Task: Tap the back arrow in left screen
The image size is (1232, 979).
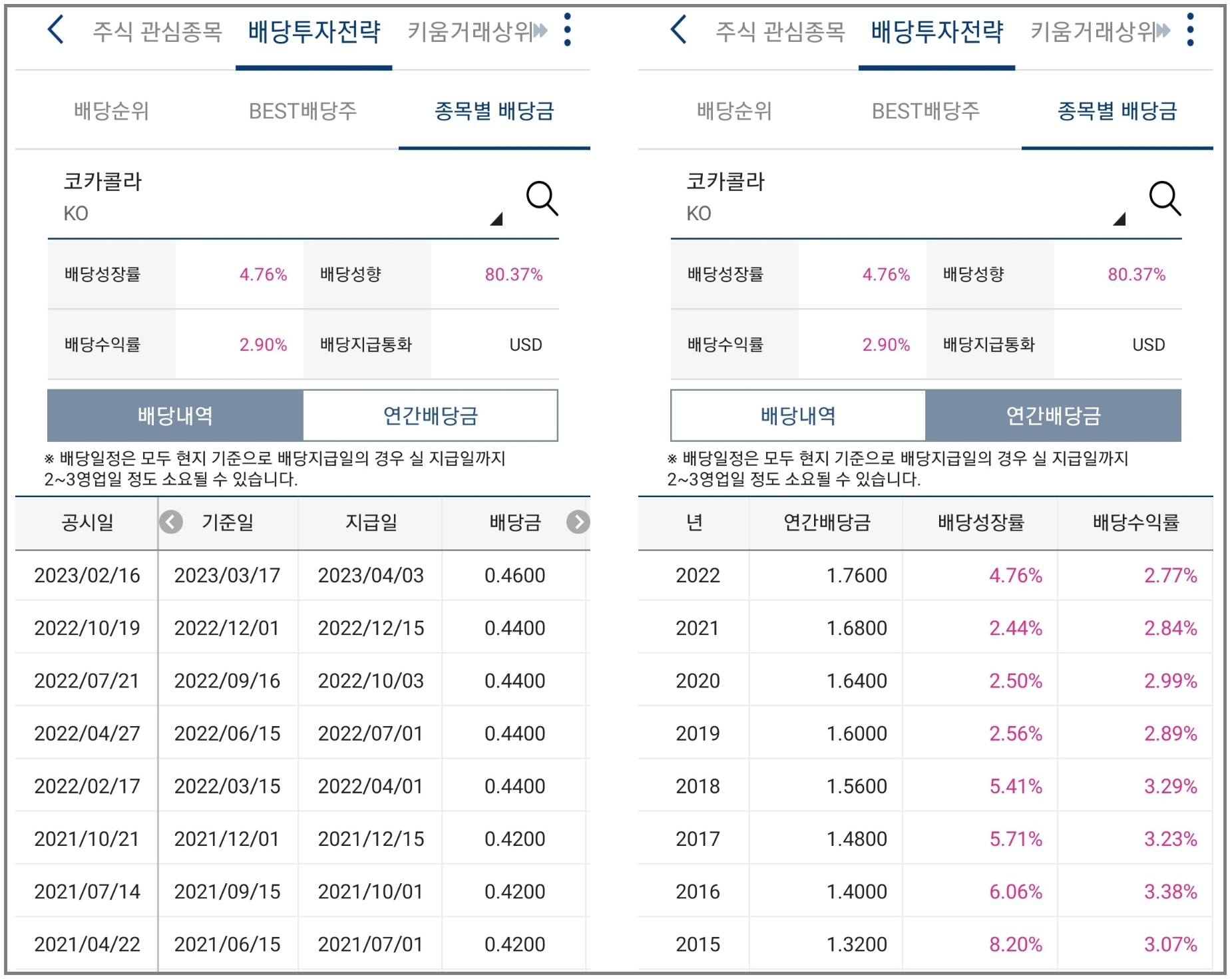Action: tap(56, 31)
